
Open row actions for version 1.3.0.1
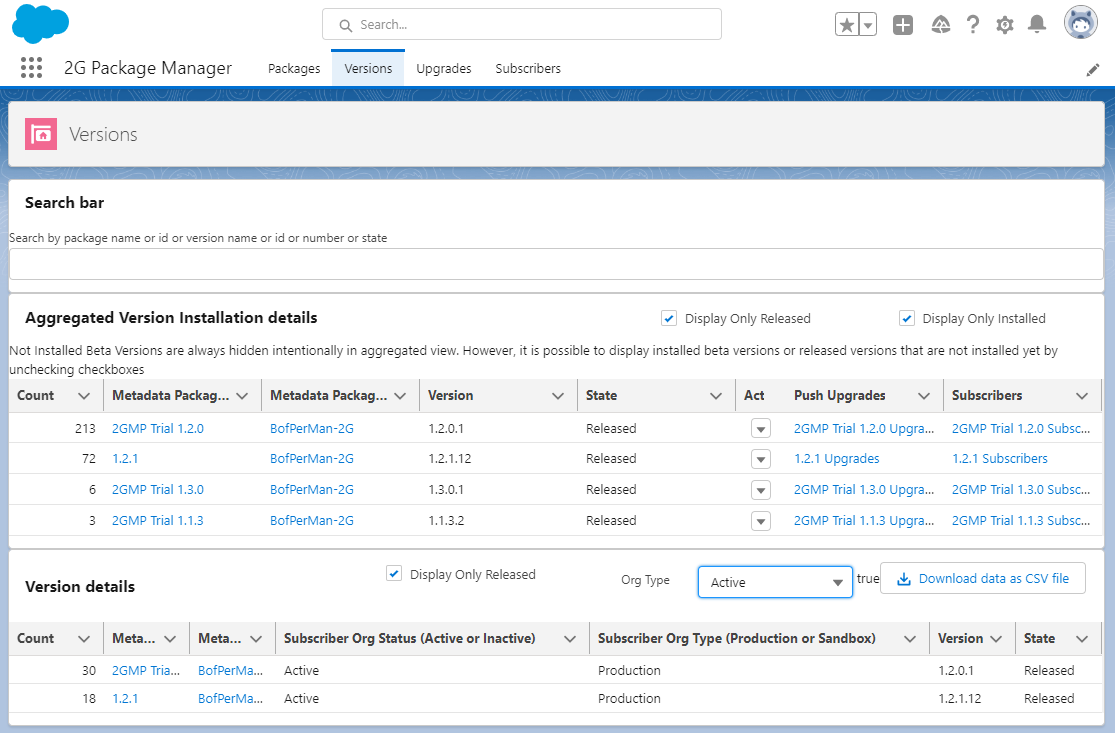pyautogui.click(x=761, y=490)
